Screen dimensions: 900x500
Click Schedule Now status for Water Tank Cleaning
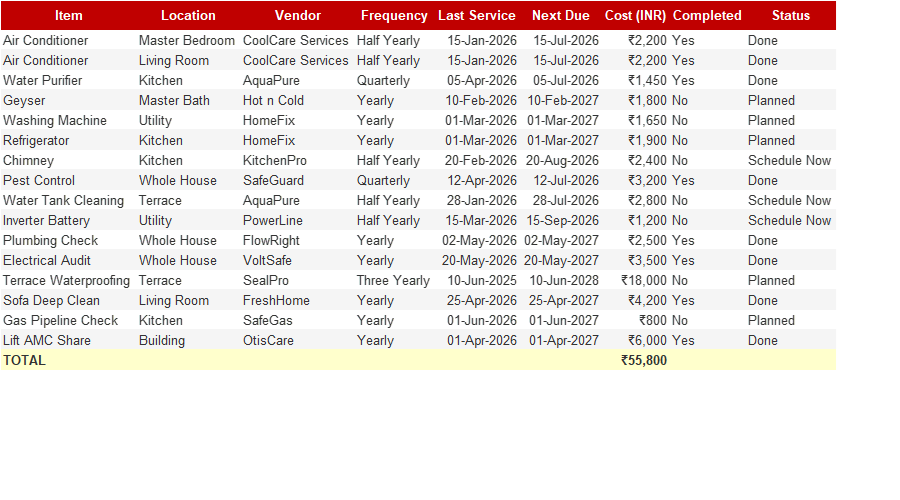789,200
